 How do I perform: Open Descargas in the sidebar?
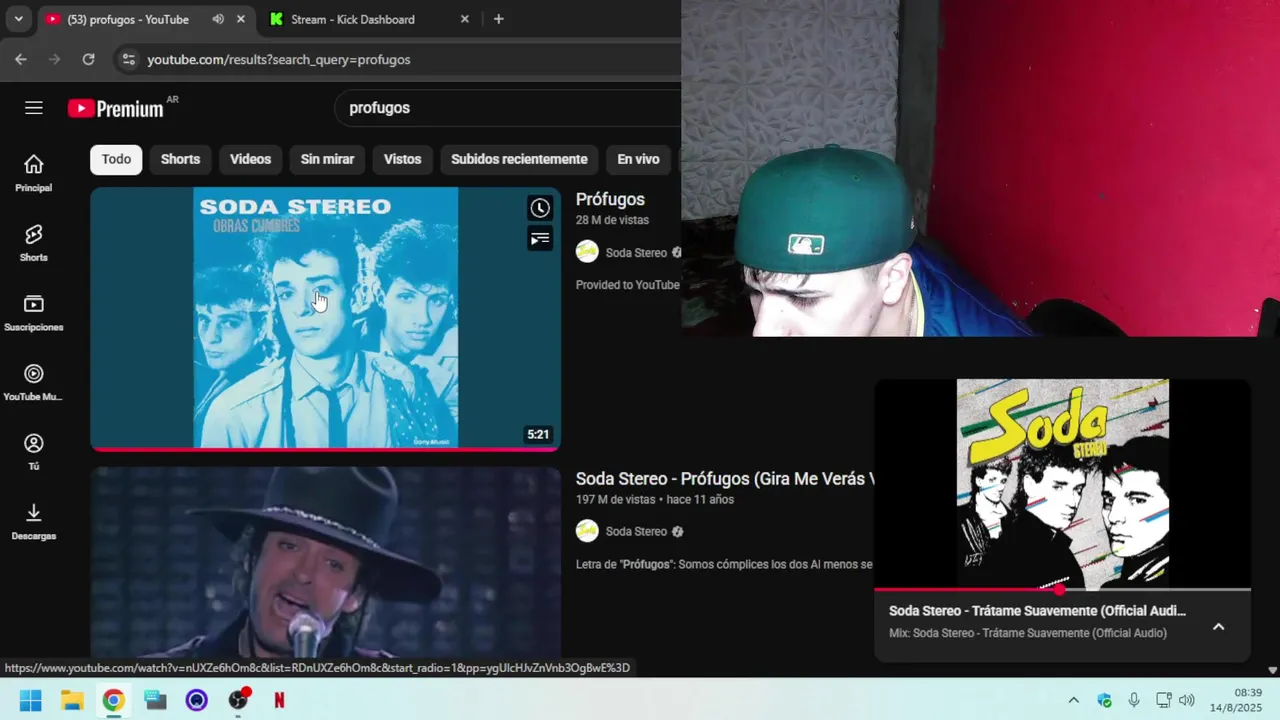coord(34,522)
